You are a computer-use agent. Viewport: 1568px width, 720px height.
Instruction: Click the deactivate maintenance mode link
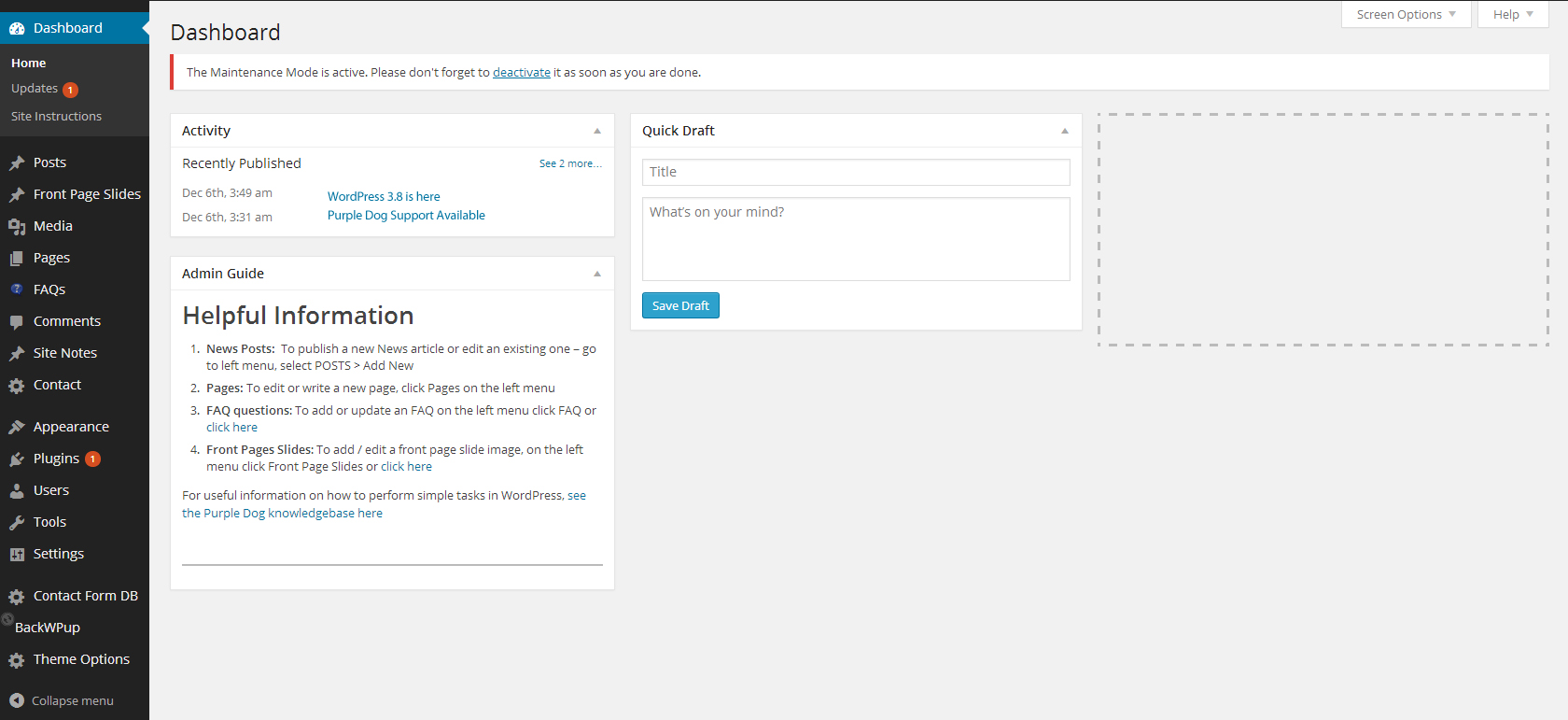(x=522, y=72)
